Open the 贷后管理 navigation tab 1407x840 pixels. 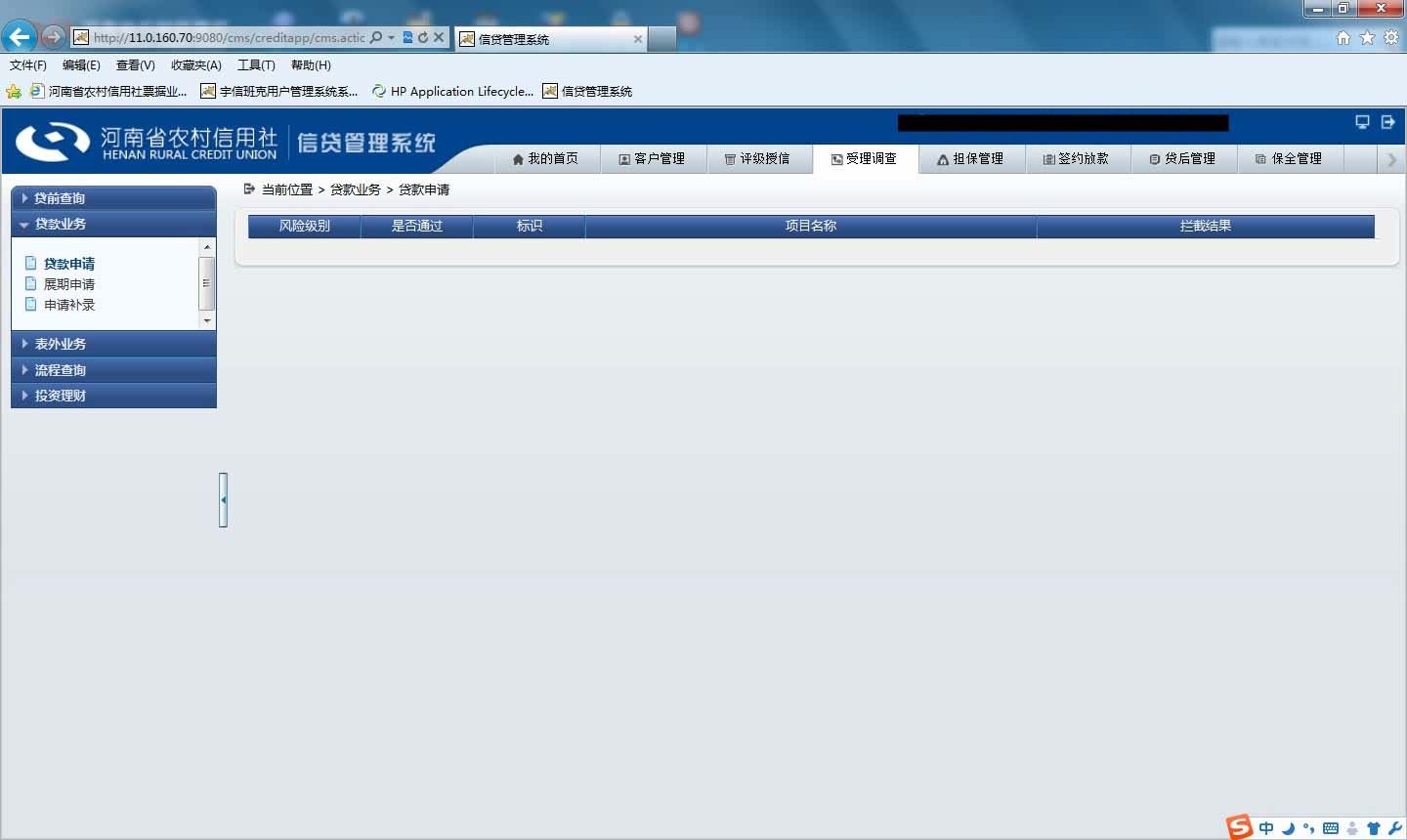point(1183,158)
